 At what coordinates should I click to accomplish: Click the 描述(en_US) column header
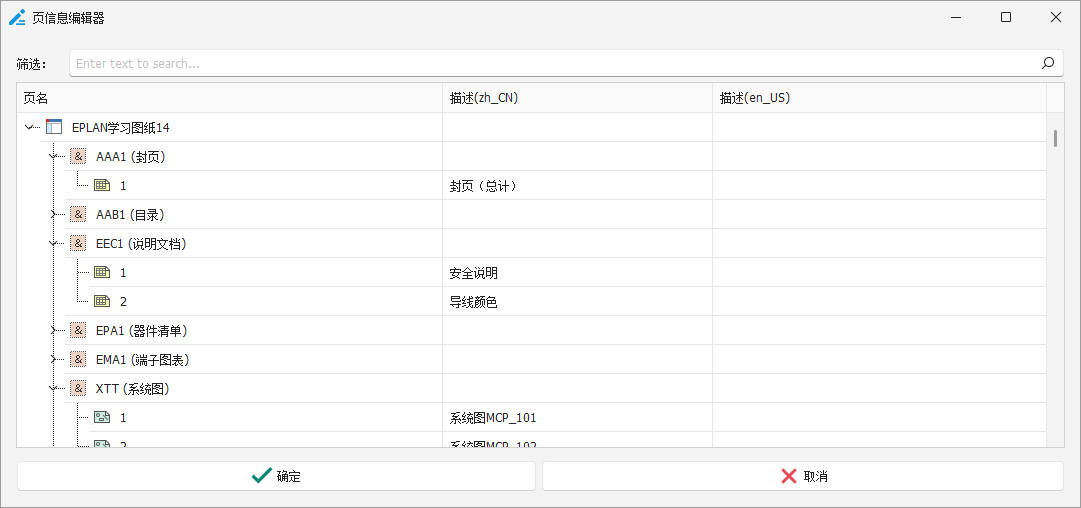click(x=879, y=98)
